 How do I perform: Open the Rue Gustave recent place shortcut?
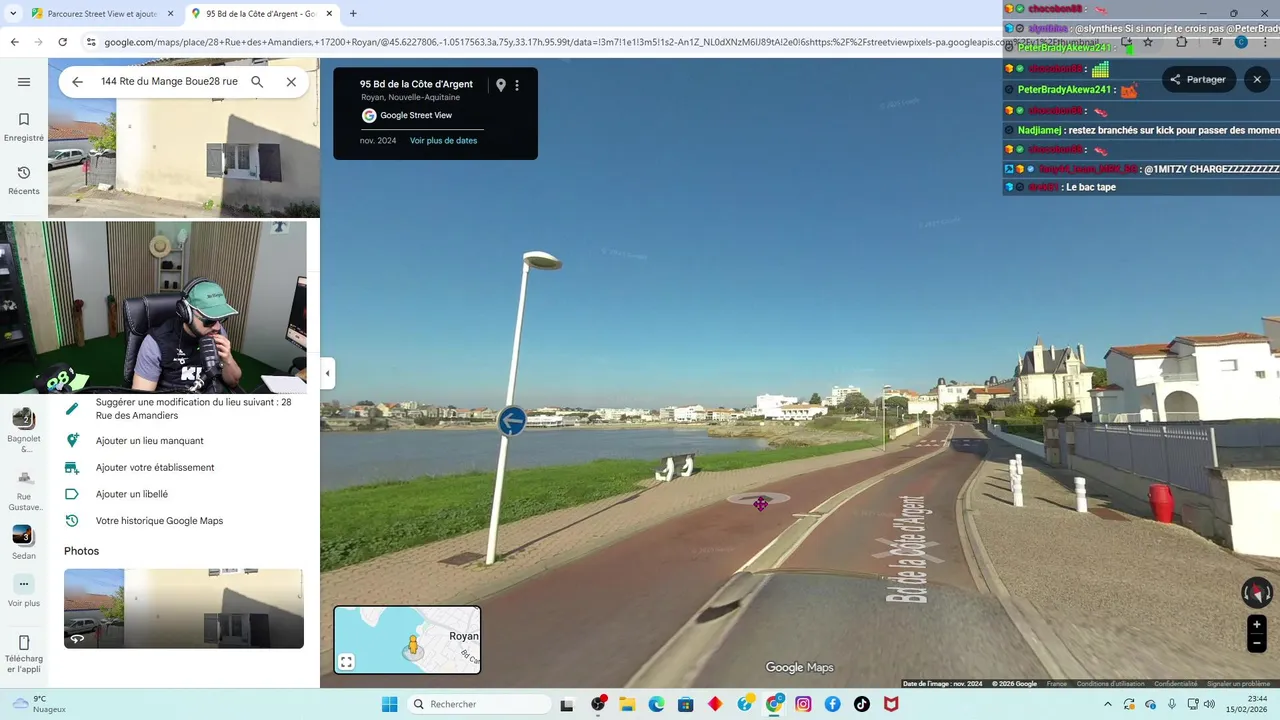pyautogui.click(x=24, y=490)
